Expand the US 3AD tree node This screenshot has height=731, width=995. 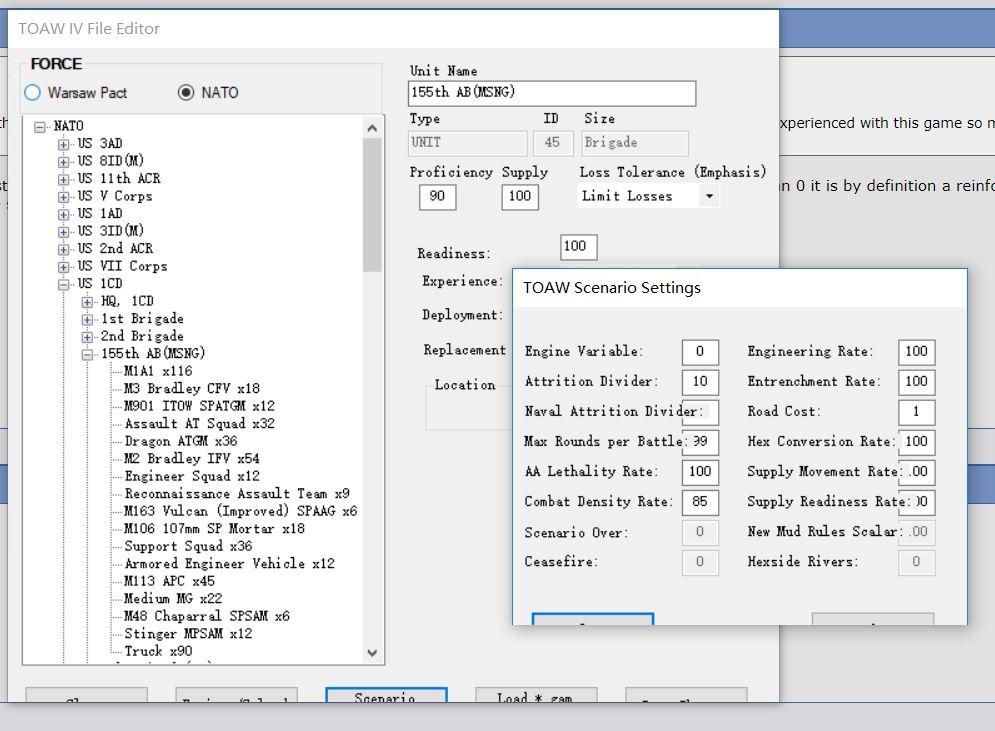pos(64,144)
